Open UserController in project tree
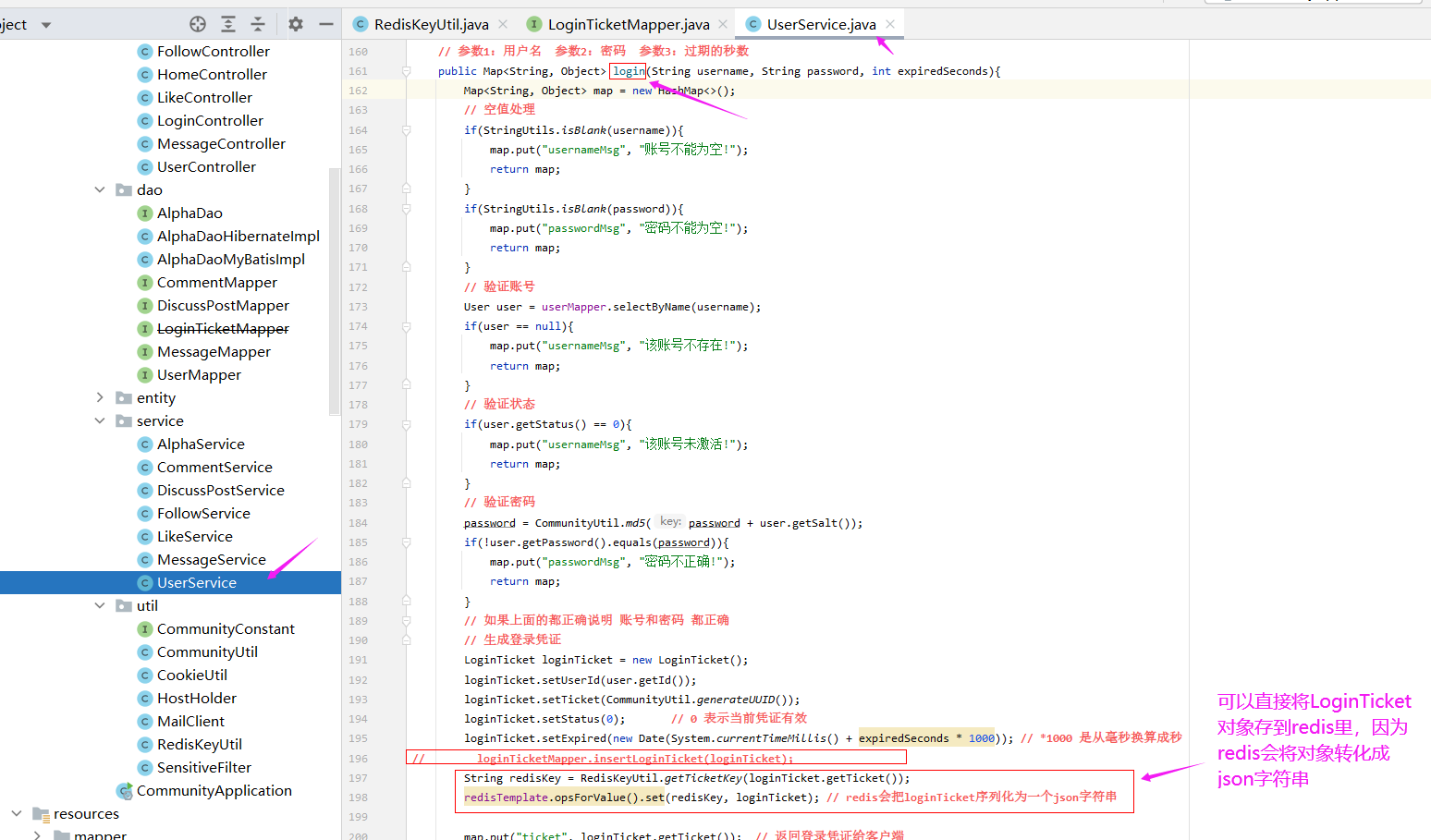Screen dimensions: 1431x840 click(x=206, y=166)
